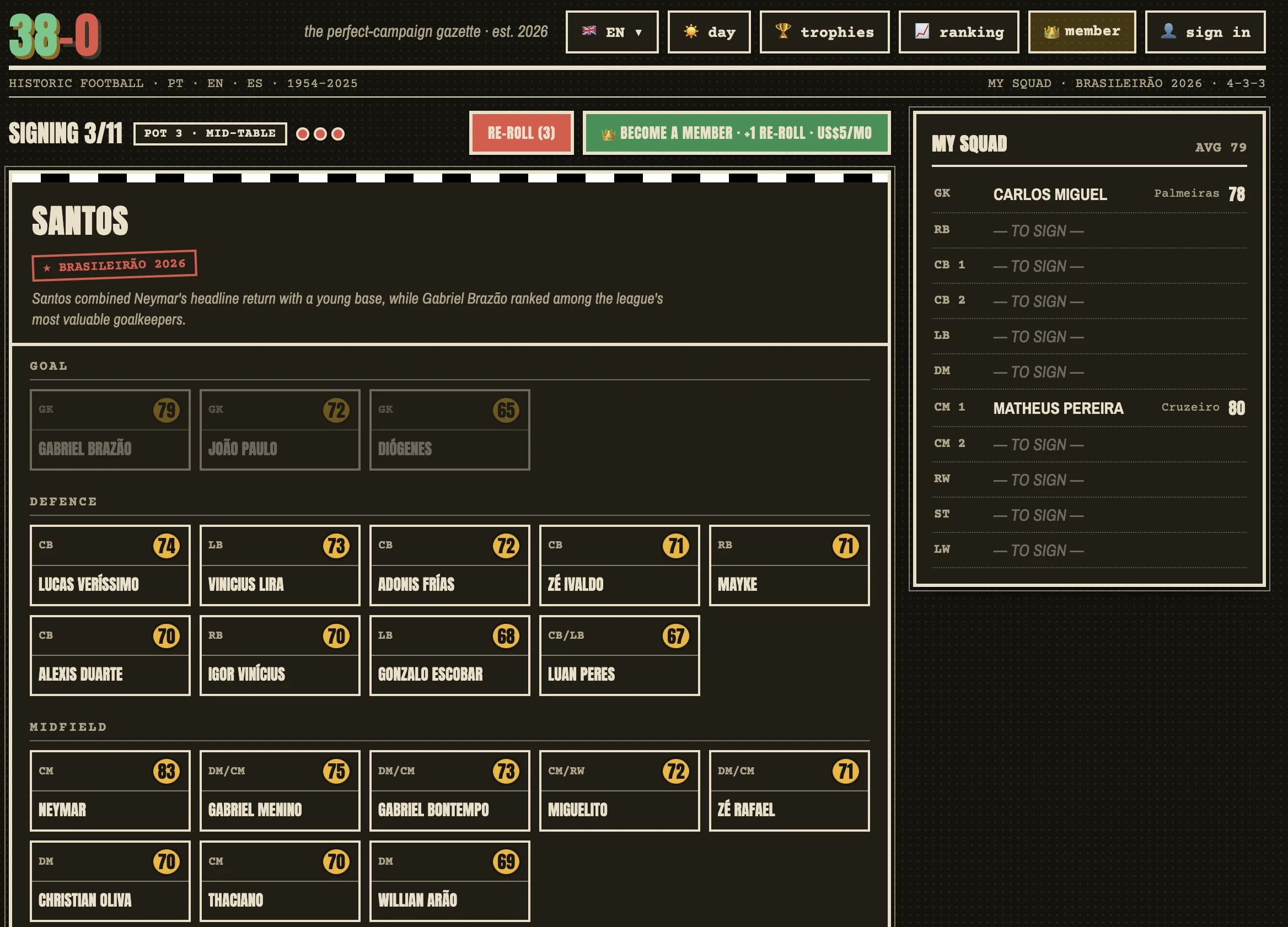Click the CB 1 To Sign slot
The image size is (1288, 927).
(x=1090, y=266)
